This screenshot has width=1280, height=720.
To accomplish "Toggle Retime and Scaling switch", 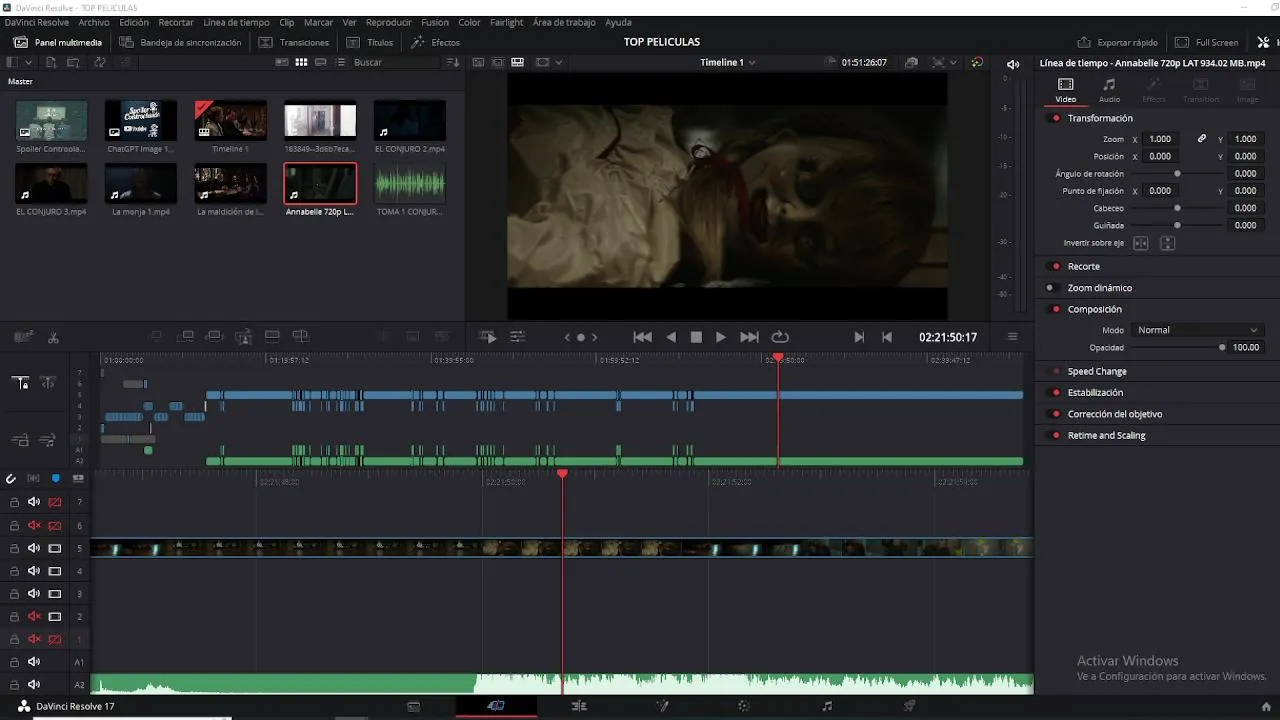I will pos(1056,436).
